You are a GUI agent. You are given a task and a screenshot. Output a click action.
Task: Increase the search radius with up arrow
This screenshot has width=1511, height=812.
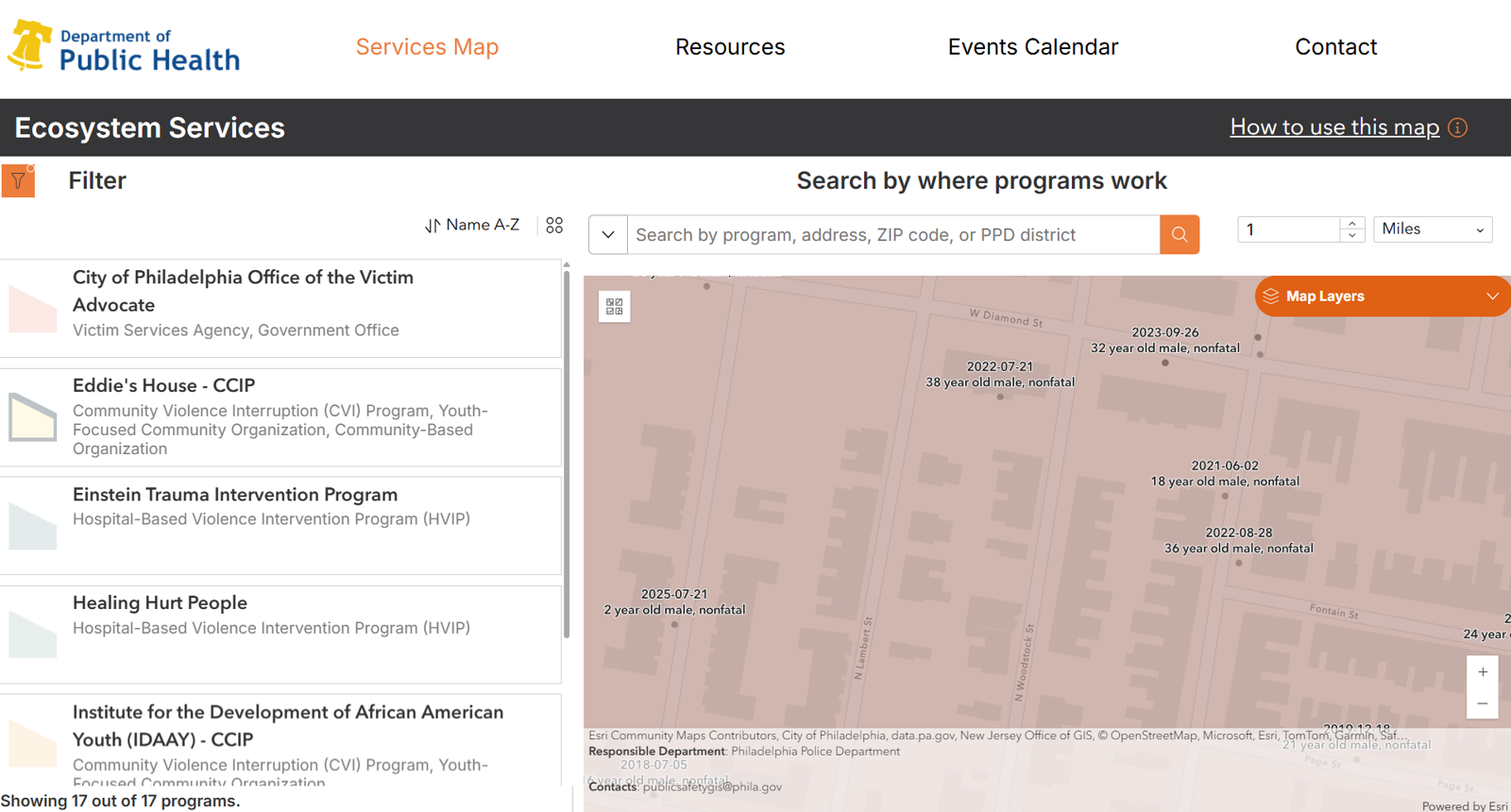(x=1352, y=224)
